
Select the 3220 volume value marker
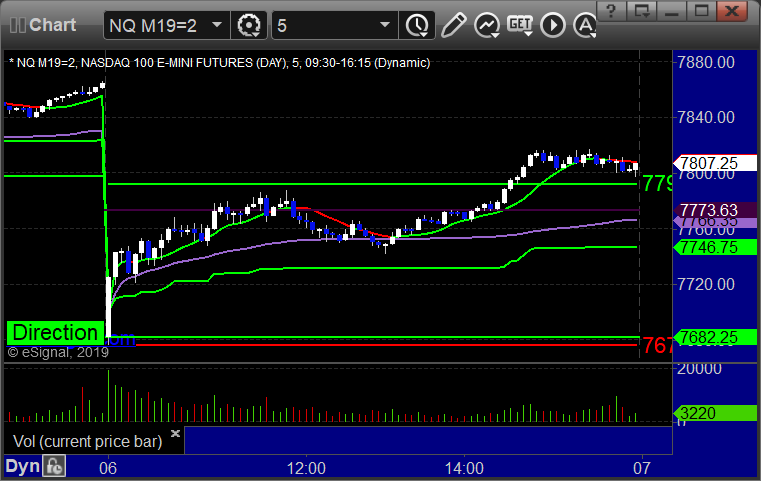point(715,414)
